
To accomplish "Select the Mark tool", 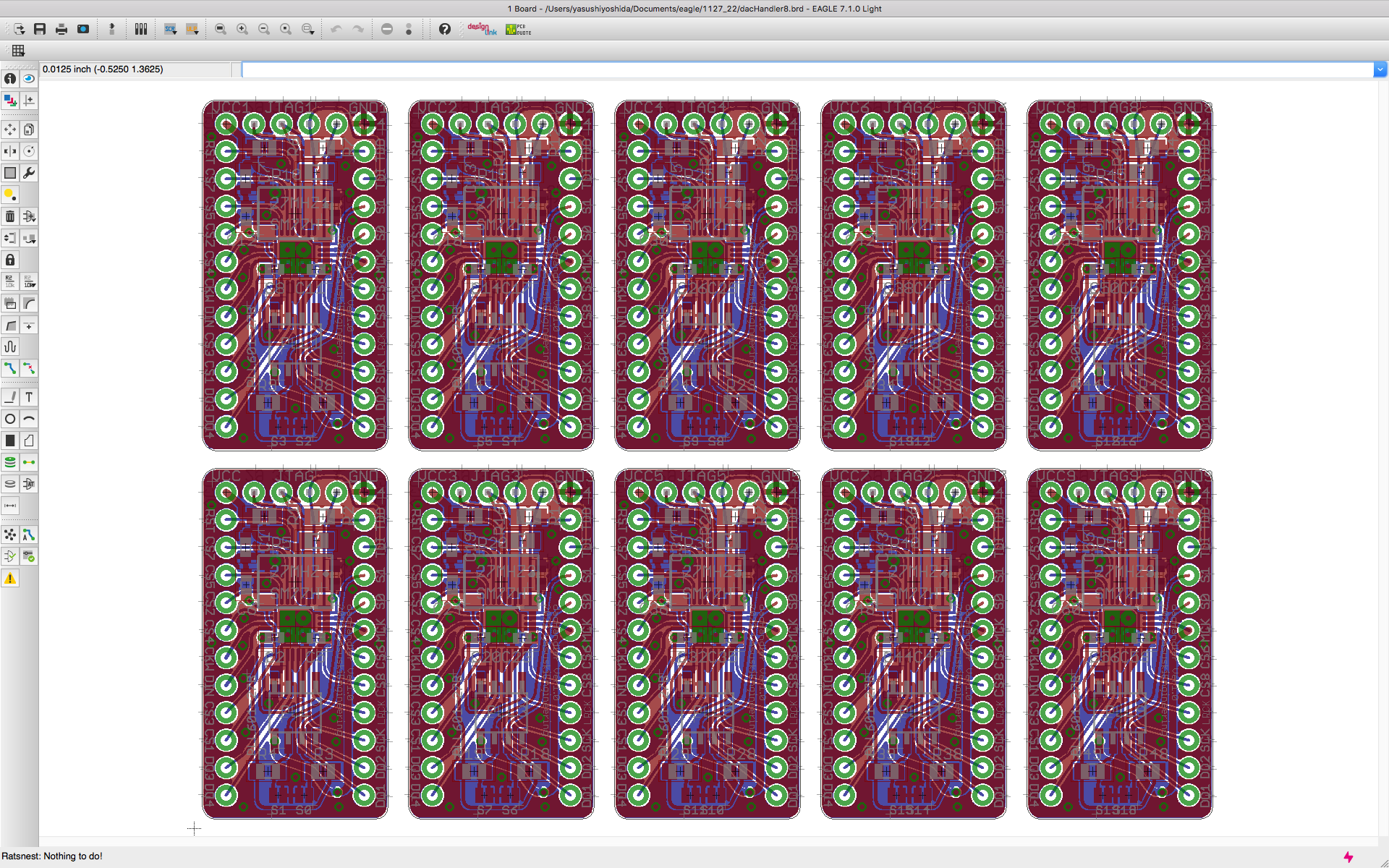I will point(29,101).
